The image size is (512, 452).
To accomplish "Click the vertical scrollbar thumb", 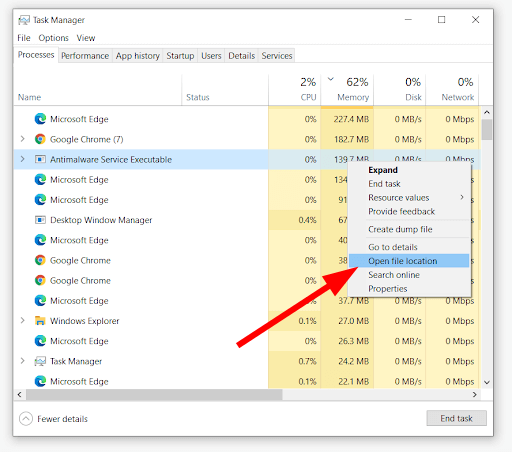I will (487, 130).
